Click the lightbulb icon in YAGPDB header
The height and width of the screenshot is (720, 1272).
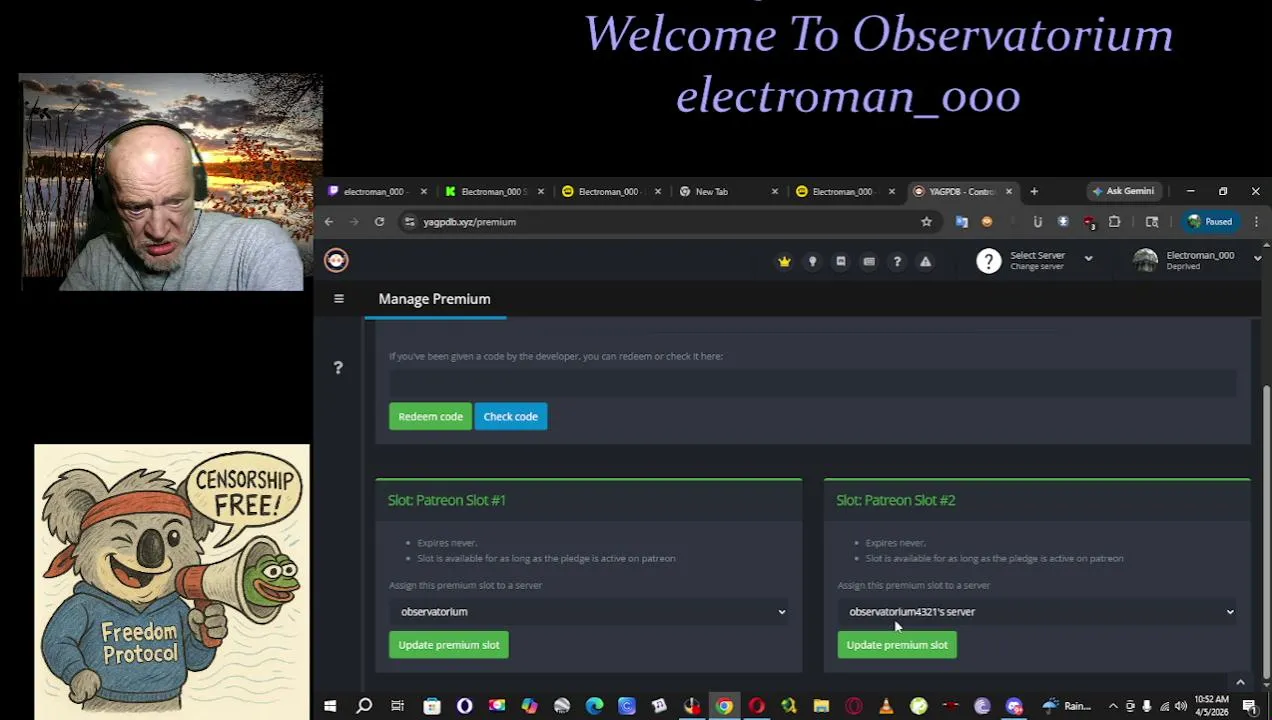click(x=812, y=262)
